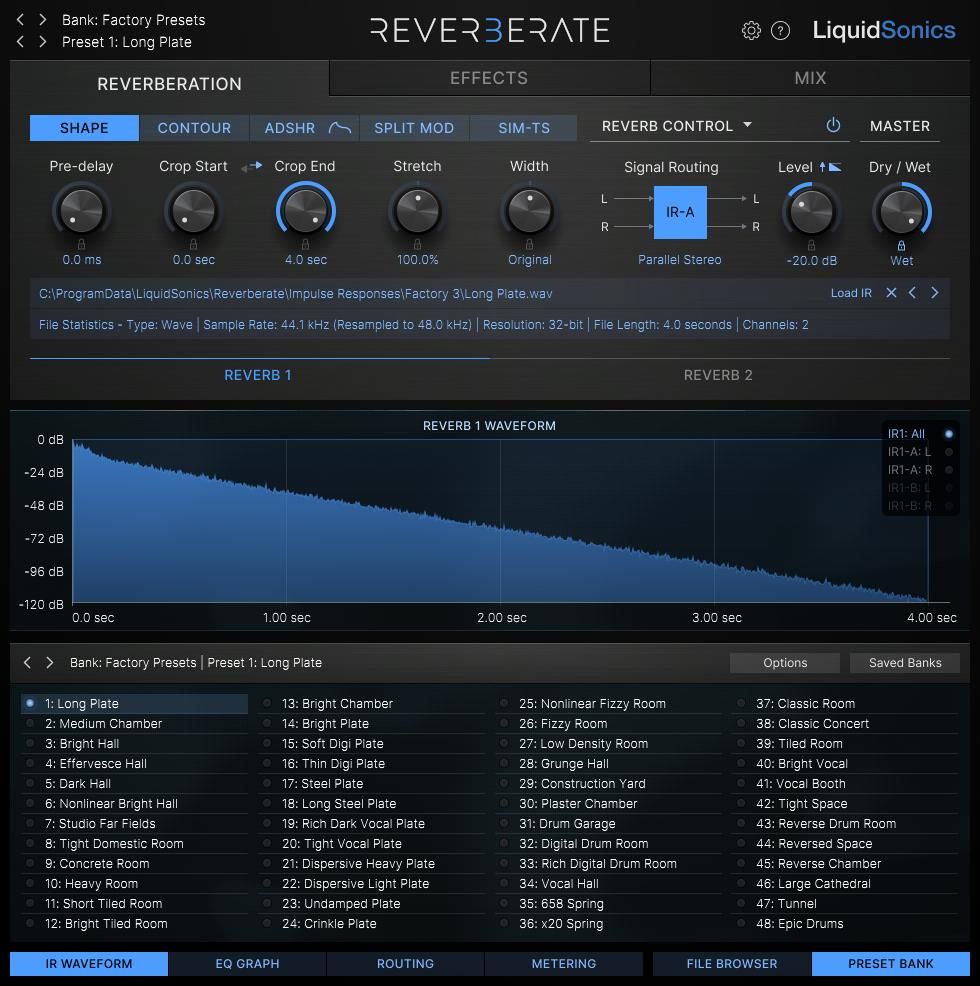Viewport: 980px width, 986px height.
Task: Switch to the Mix tab
Action: click(x=810, y=78)
